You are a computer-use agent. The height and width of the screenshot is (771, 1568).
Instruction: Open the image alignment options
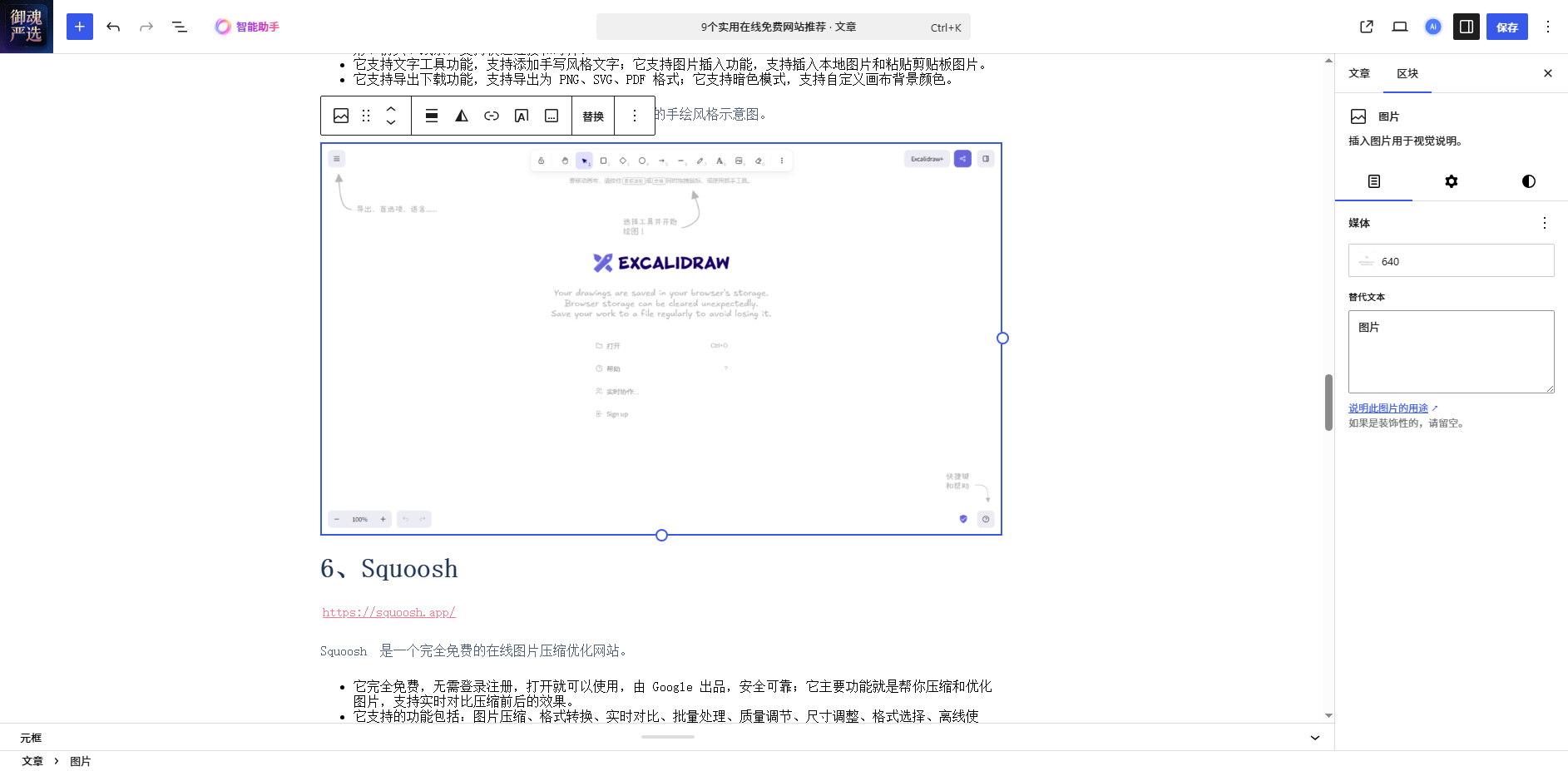coord(432,116)
